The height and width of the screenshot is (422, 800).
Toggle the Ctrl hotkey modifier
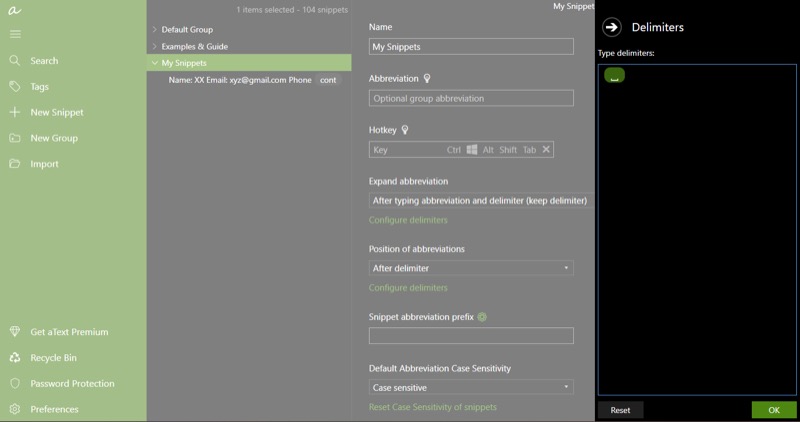pos(454,150)
